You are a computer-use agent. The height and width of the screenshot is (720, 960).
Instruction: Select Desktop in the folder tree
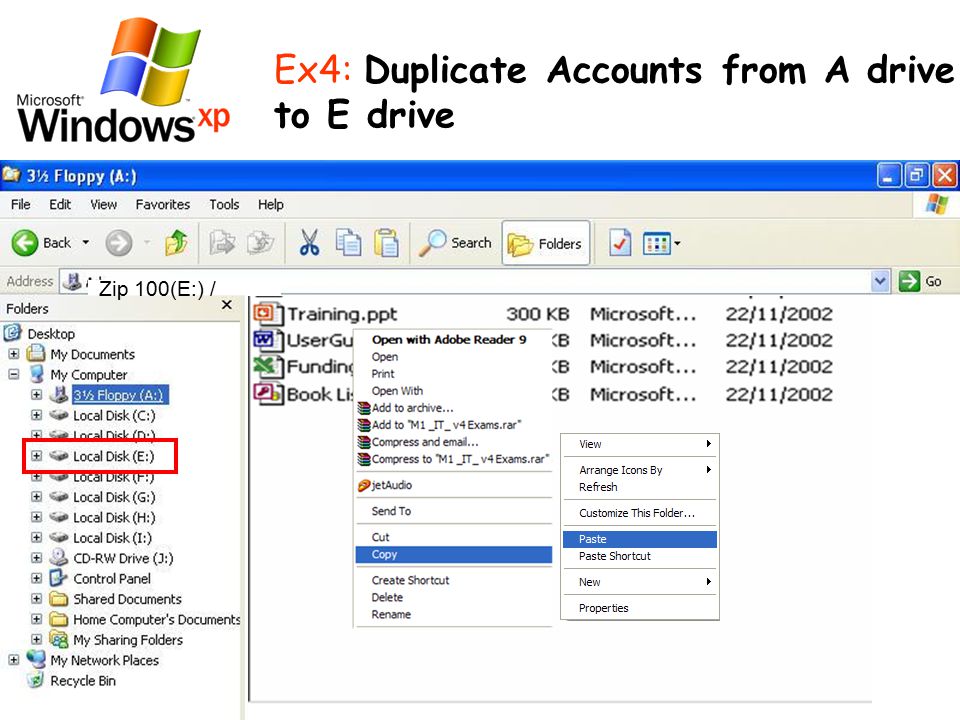(51, 334)
